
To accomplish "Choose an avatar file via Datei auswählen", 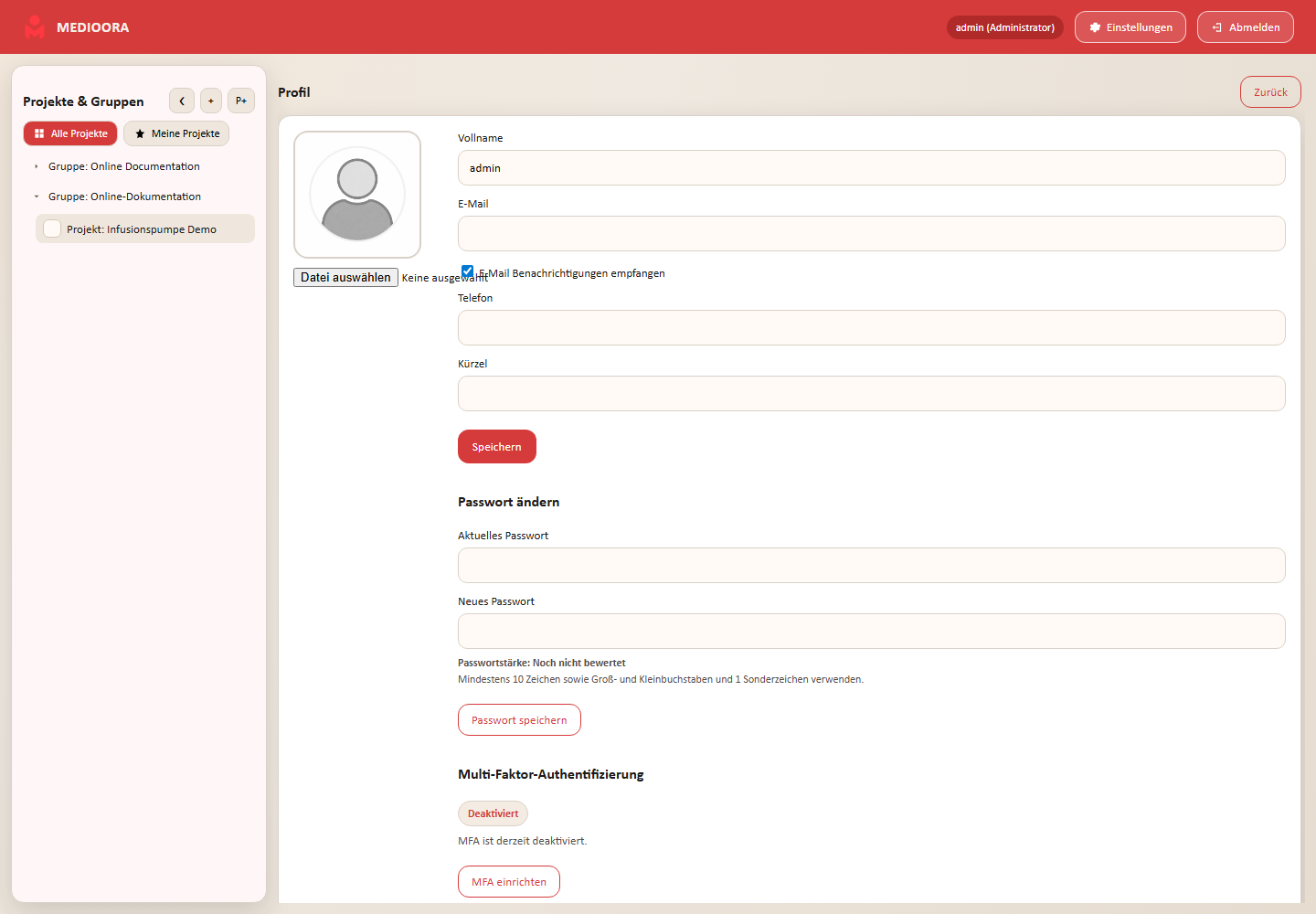I will [345, 277].
